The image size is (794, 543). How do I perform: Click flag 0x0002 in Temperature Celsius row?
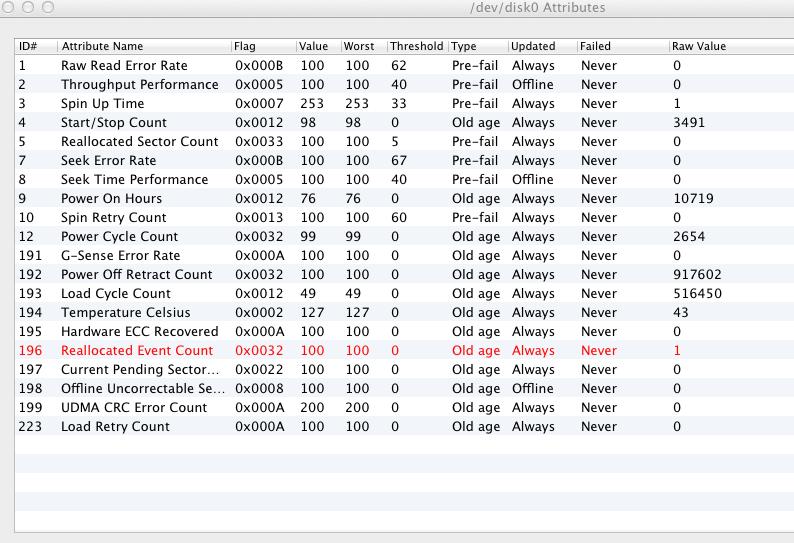[259, 313]
